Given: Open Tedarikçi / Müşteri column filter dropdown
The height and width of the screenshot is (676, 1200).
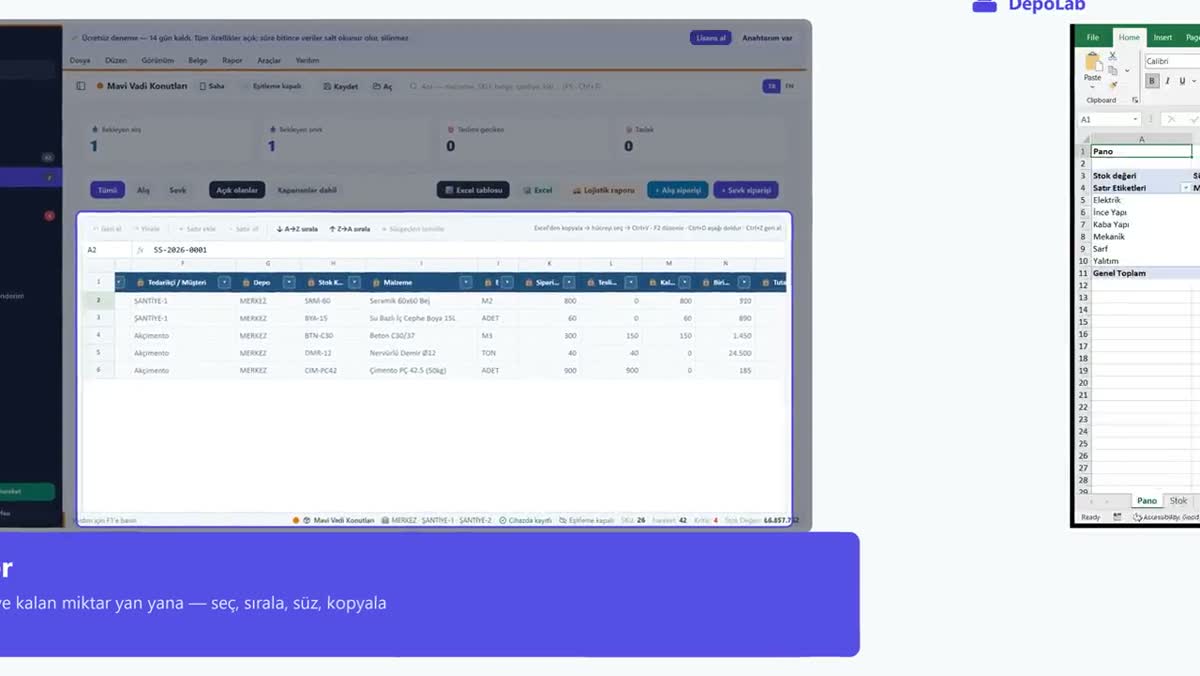Looking at the screenshot, I should coord(224,283).
